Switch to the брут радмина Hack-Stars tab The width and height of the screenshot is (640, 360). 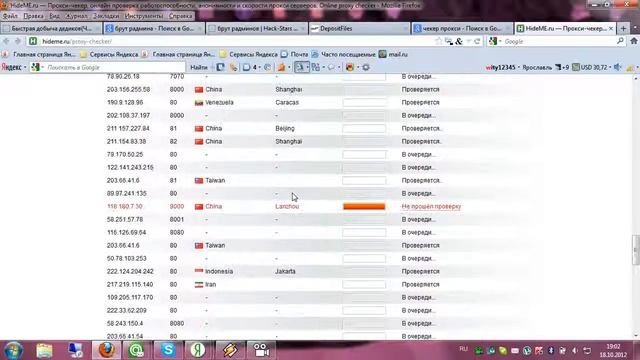257,29
